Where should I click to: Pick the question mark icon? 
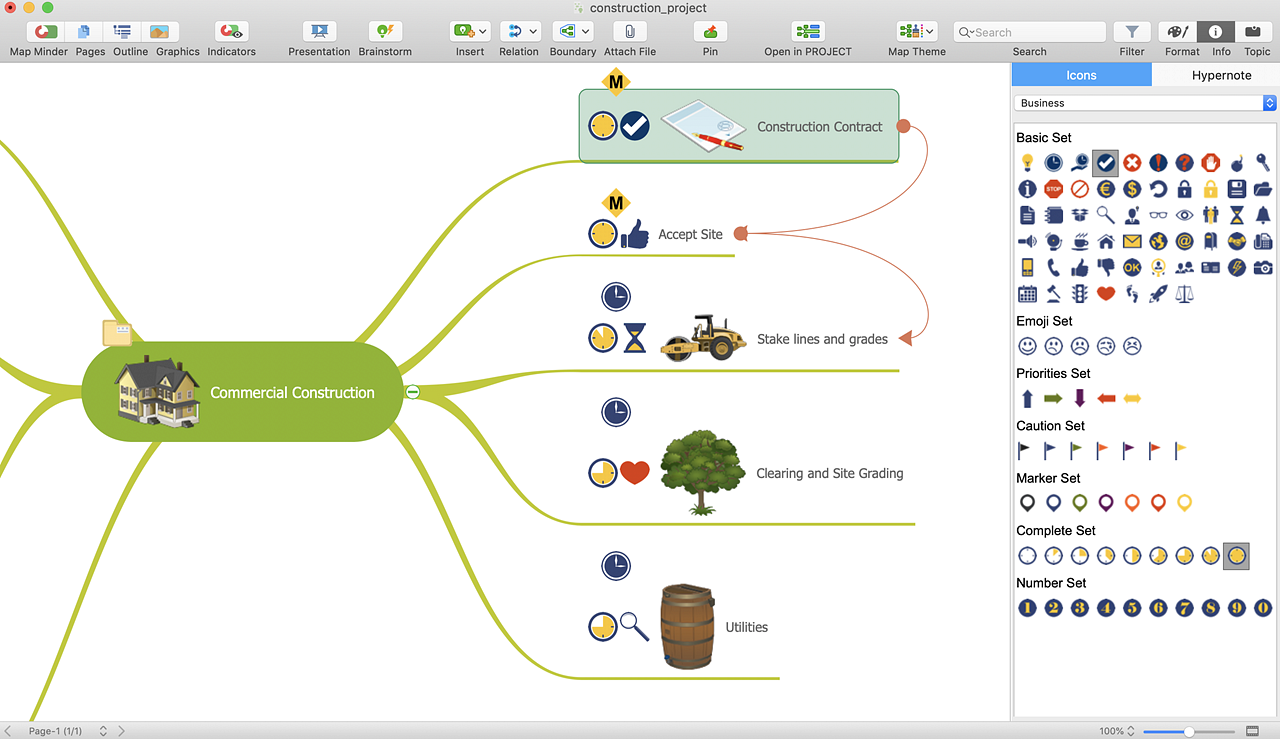1184,162
